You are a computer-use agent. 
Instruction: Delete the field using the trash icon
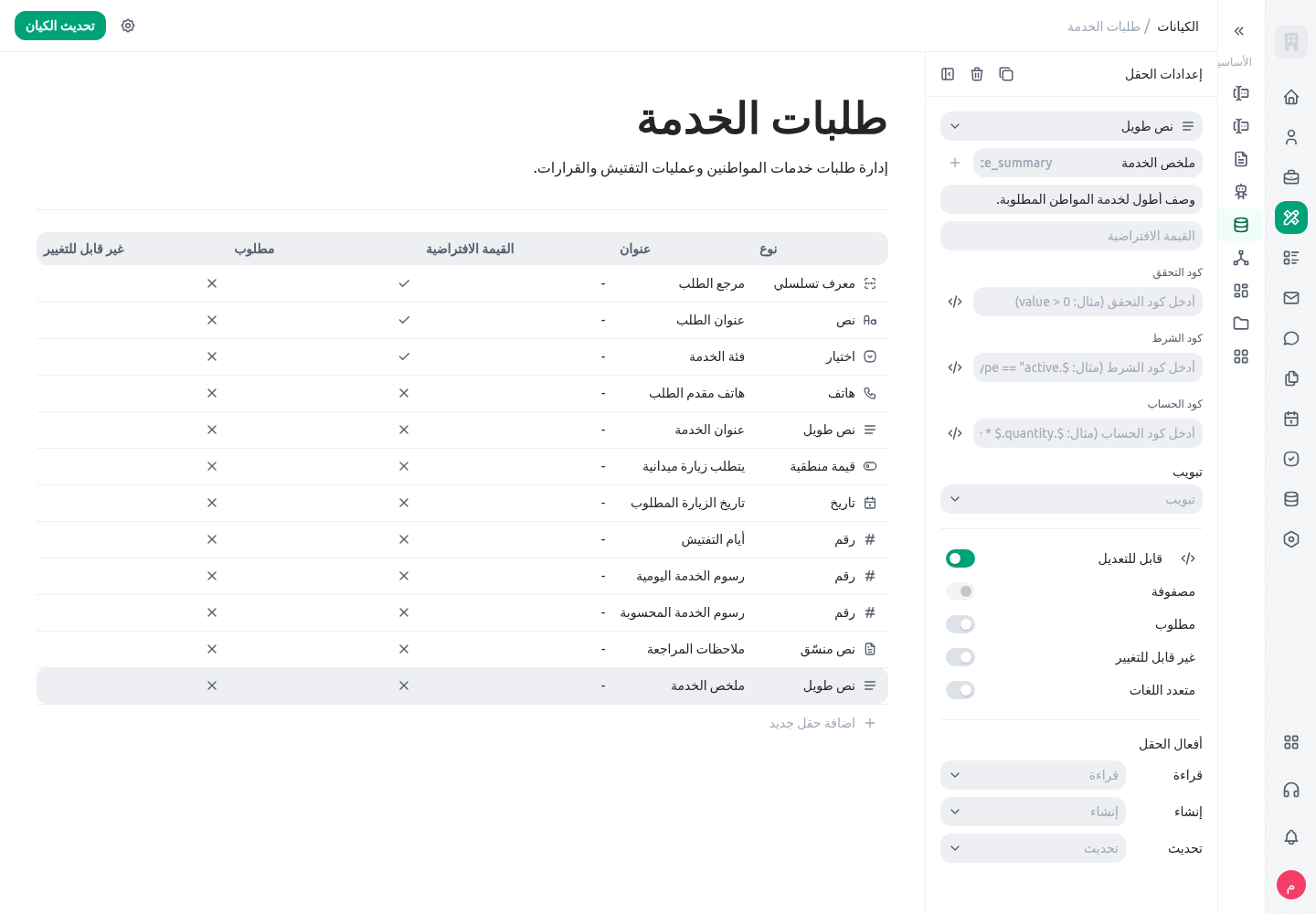pyautogui.click(x=977, y=74)
